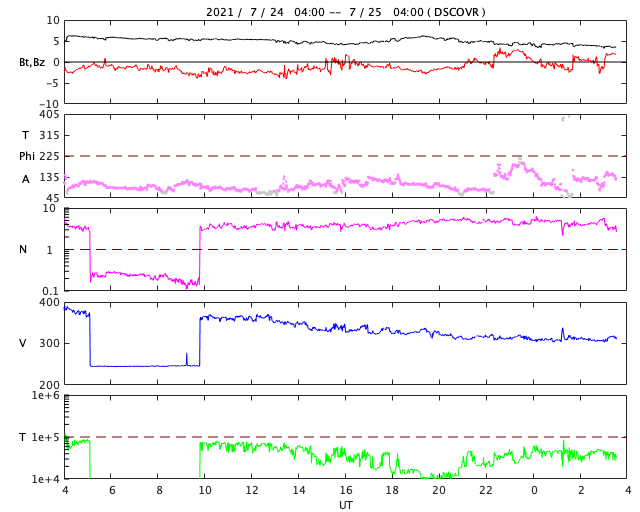Click the N density panel label
Screen dimensions: 640x512
[24, 249]
